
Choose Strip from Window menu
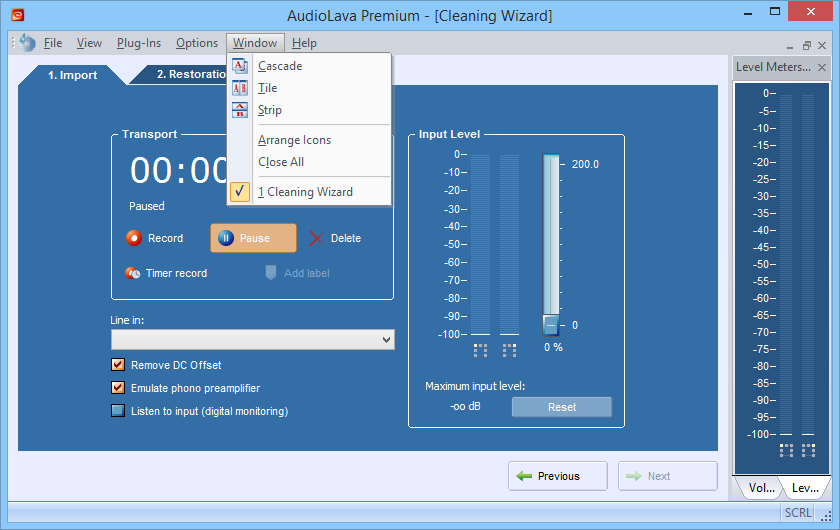[x=310, y=110]
